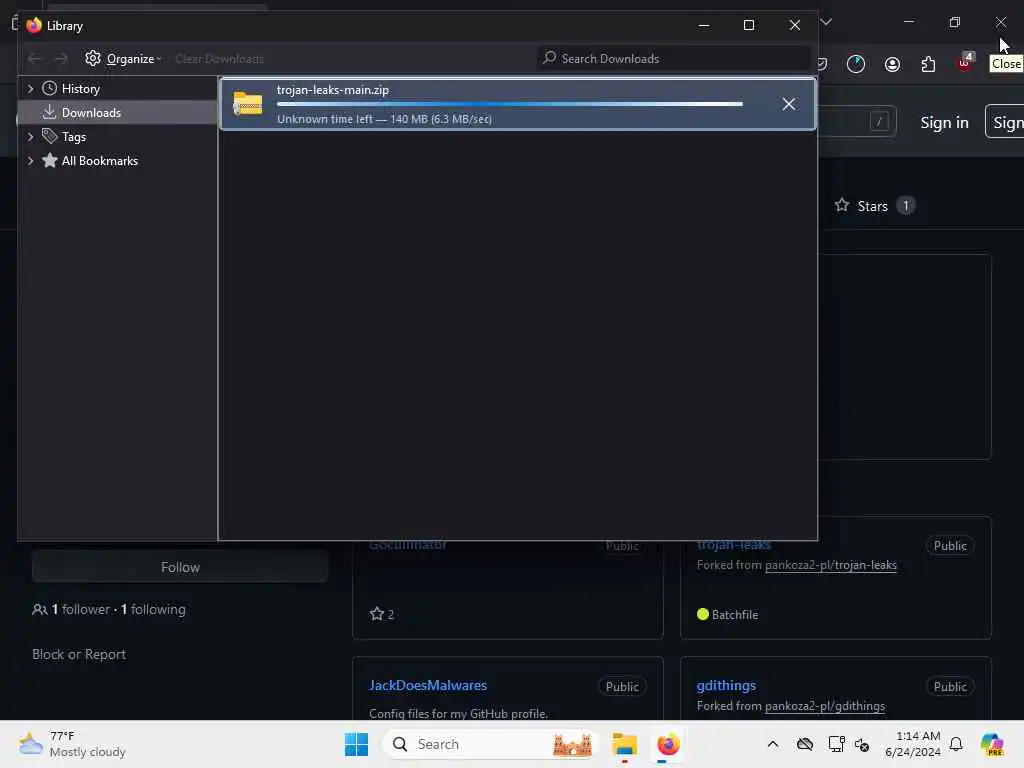Expand the All Bookmarks tree node
The image size is (1024, 768).
tap(30, 161)
